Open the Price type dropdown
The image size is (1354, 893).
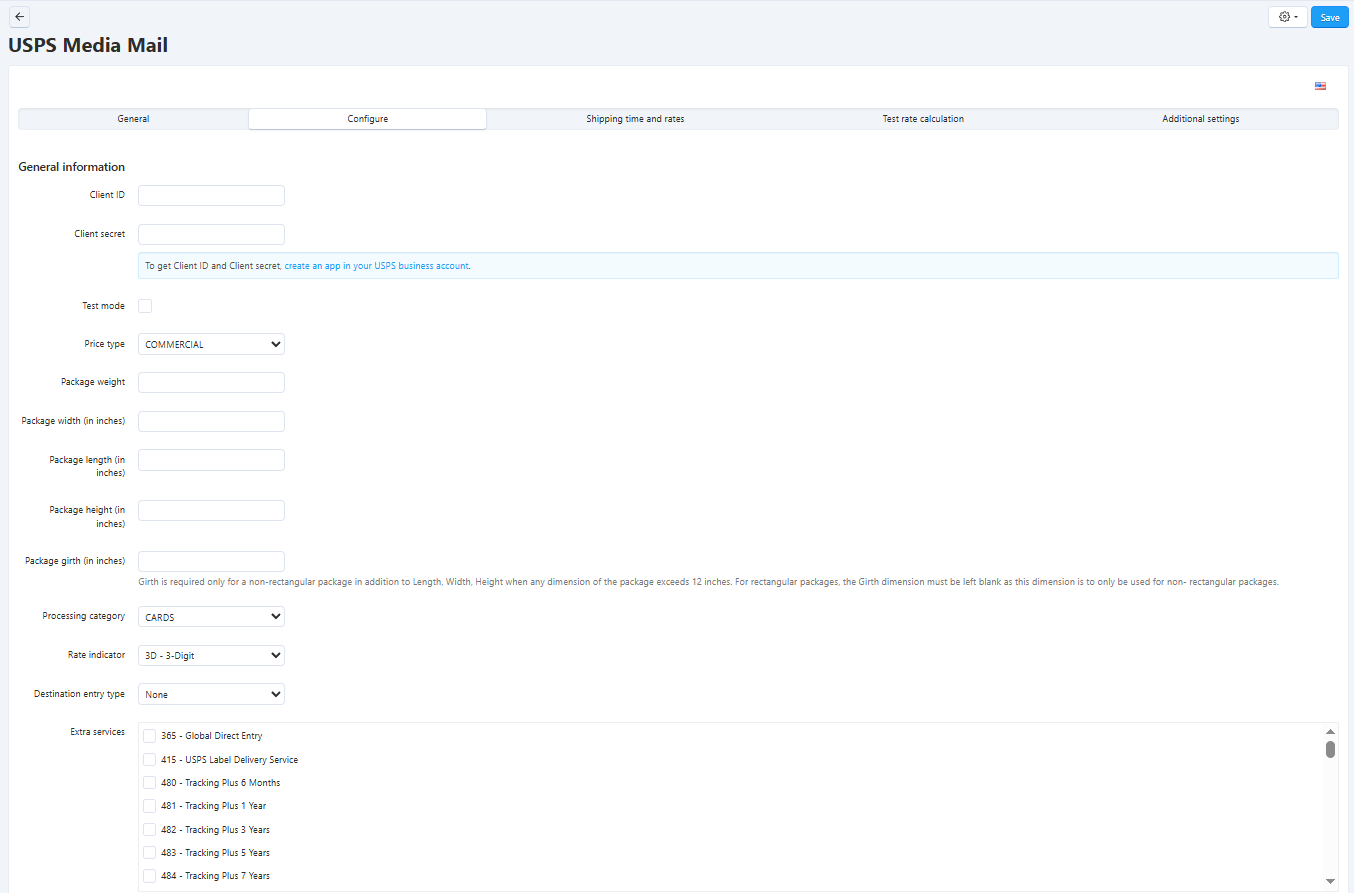(211, 344)
